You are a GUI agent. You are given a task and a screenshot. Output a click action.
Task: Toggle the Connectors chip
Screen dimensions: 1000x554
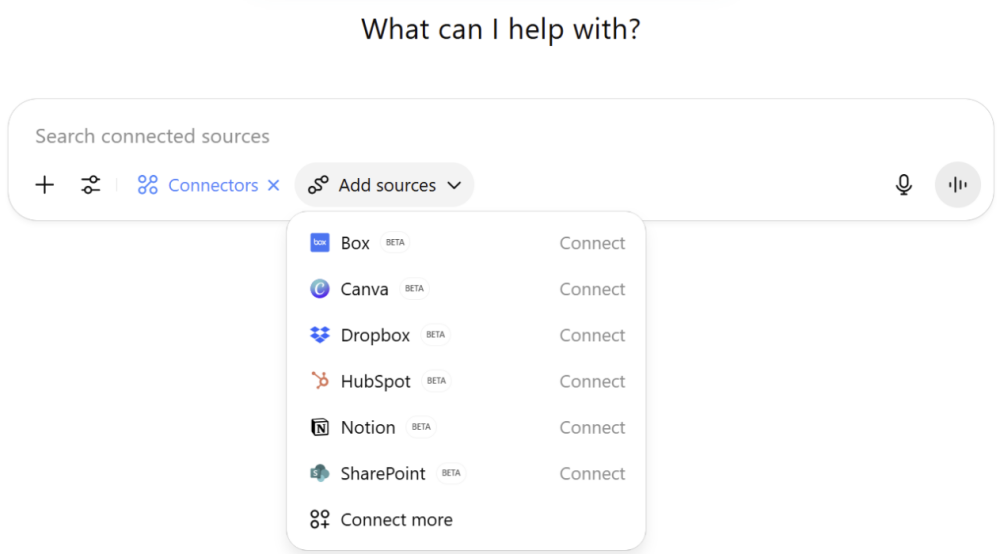point(198,185)
